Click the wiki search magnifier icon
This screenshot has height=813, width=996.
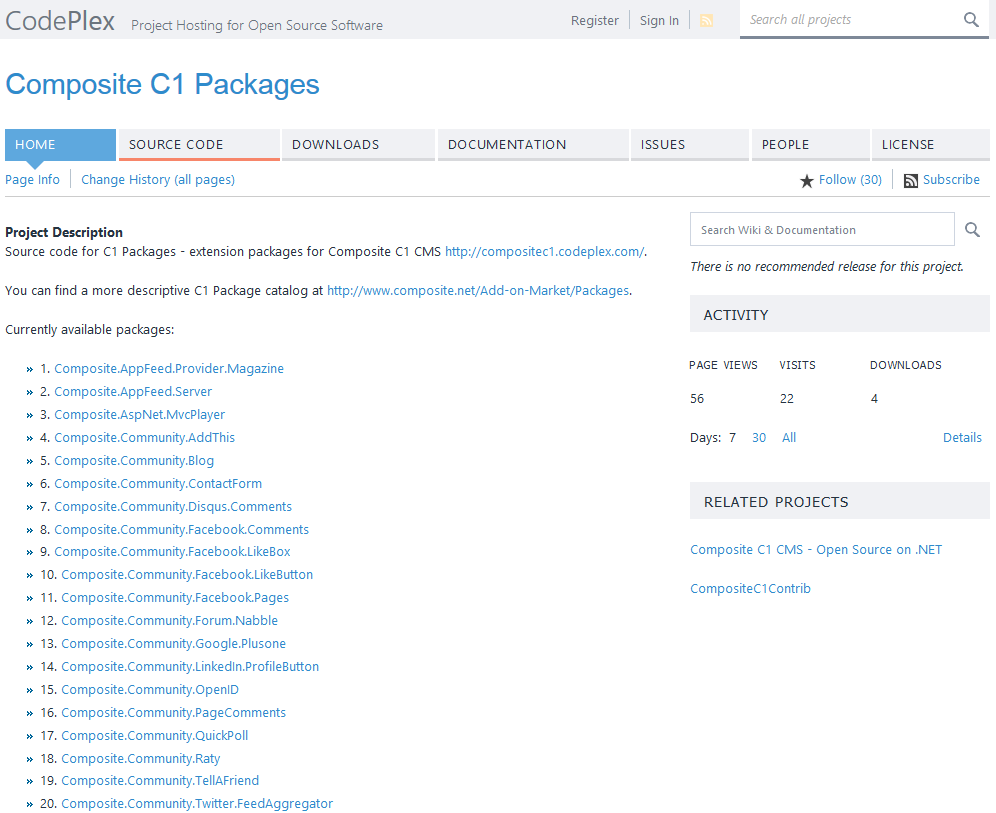(972, 229)
